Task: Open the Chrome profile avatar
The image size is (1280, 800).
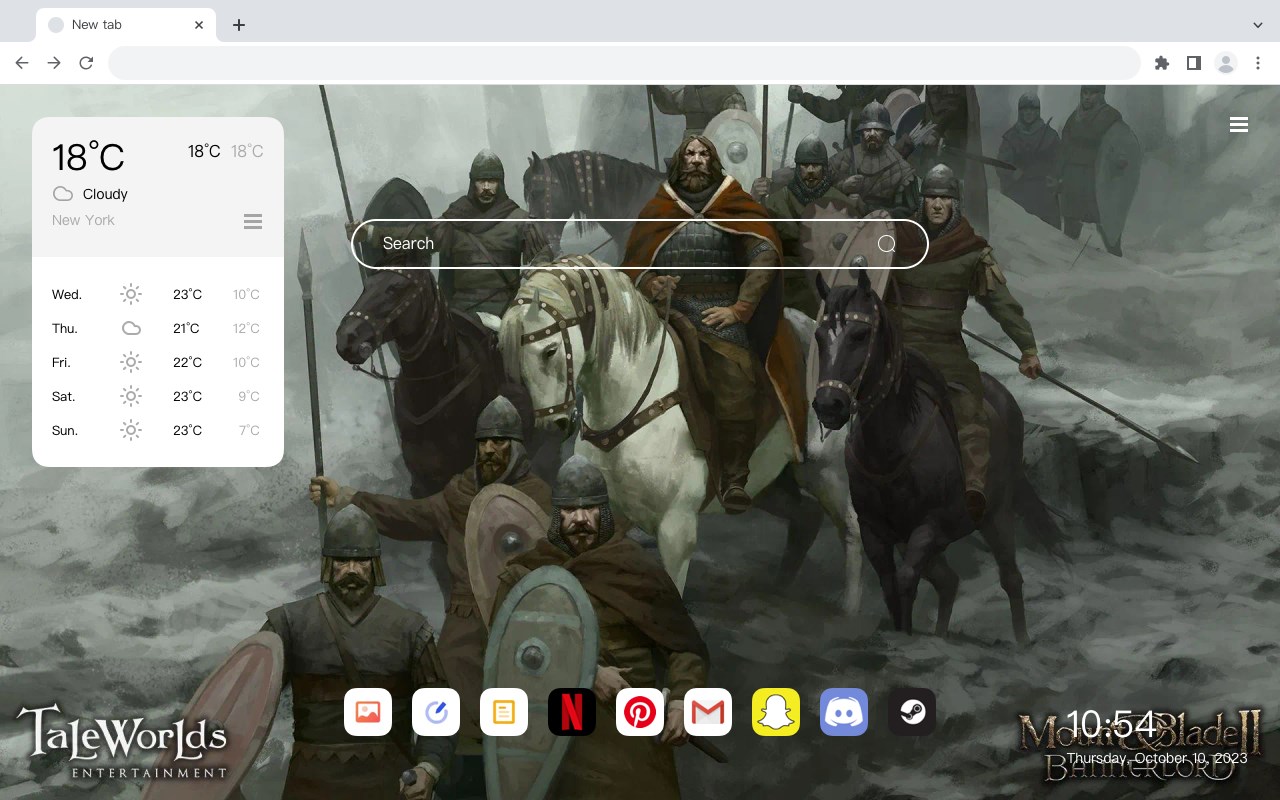Action: 1226,63
